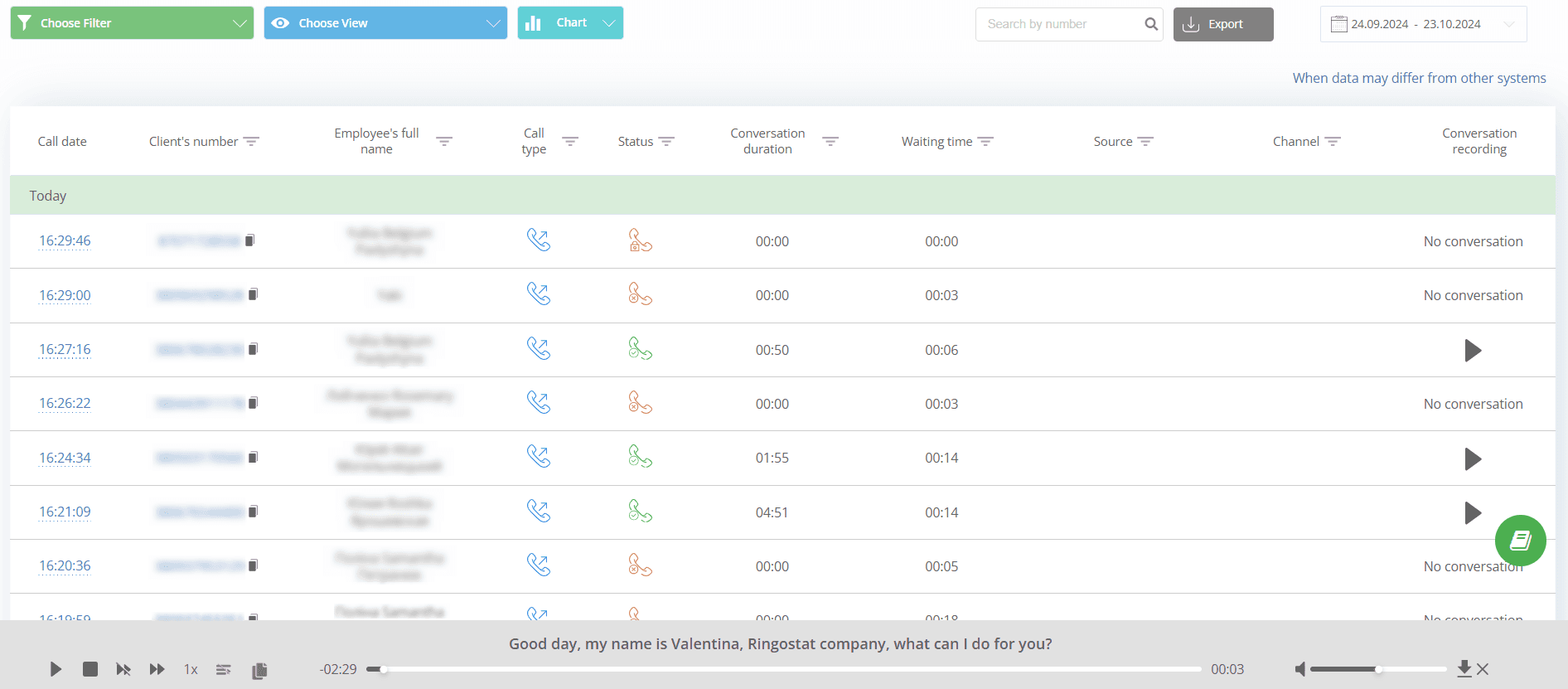Open the green knowledge book widget
Image resolution: width=1568 pixels, height=689 pixels.
(x=1520, y=541)
